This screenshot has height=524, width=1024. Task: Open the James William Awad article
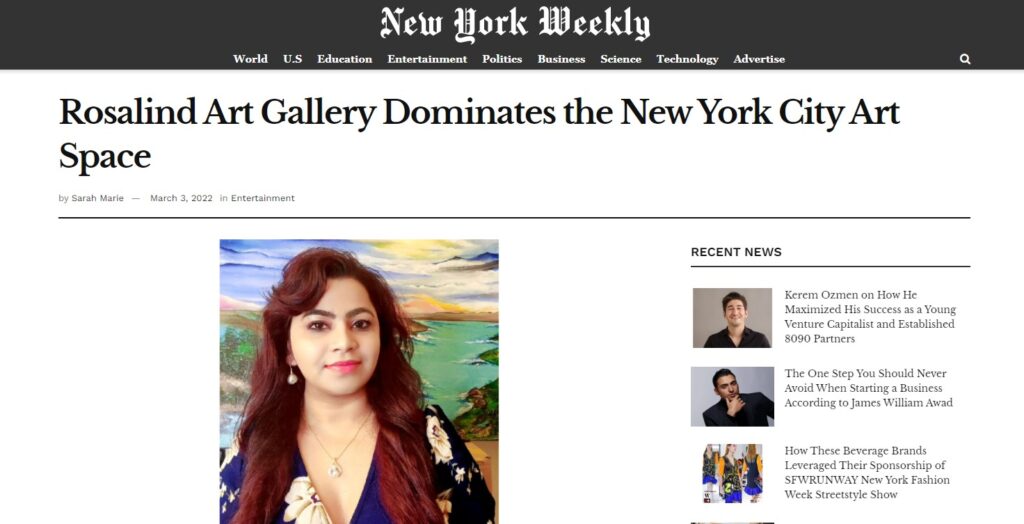click(x=869, y=388)
